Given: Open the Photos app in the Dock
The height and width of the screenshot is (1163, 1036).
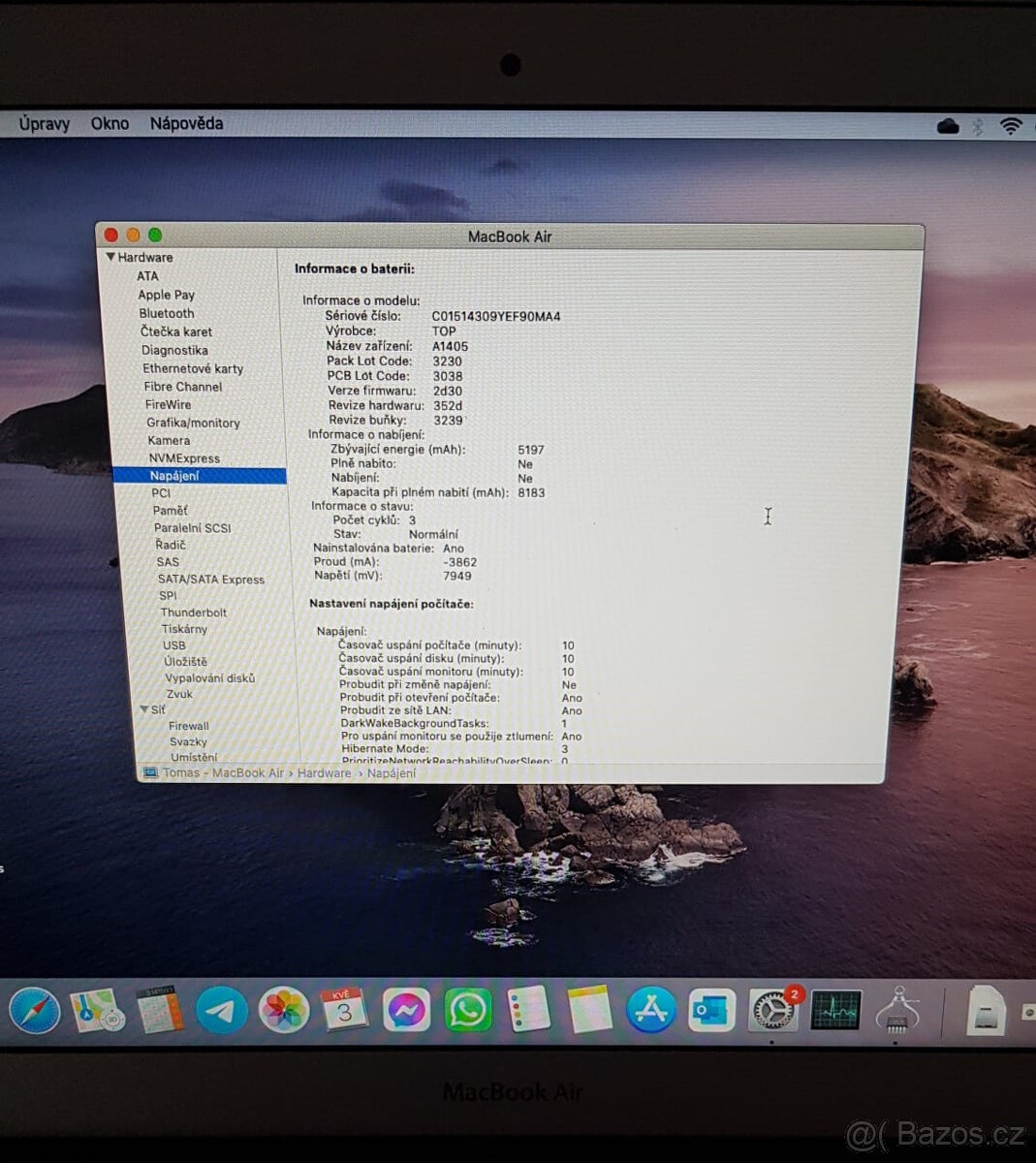Looking at the screenshot, I should coord(283,1011).
